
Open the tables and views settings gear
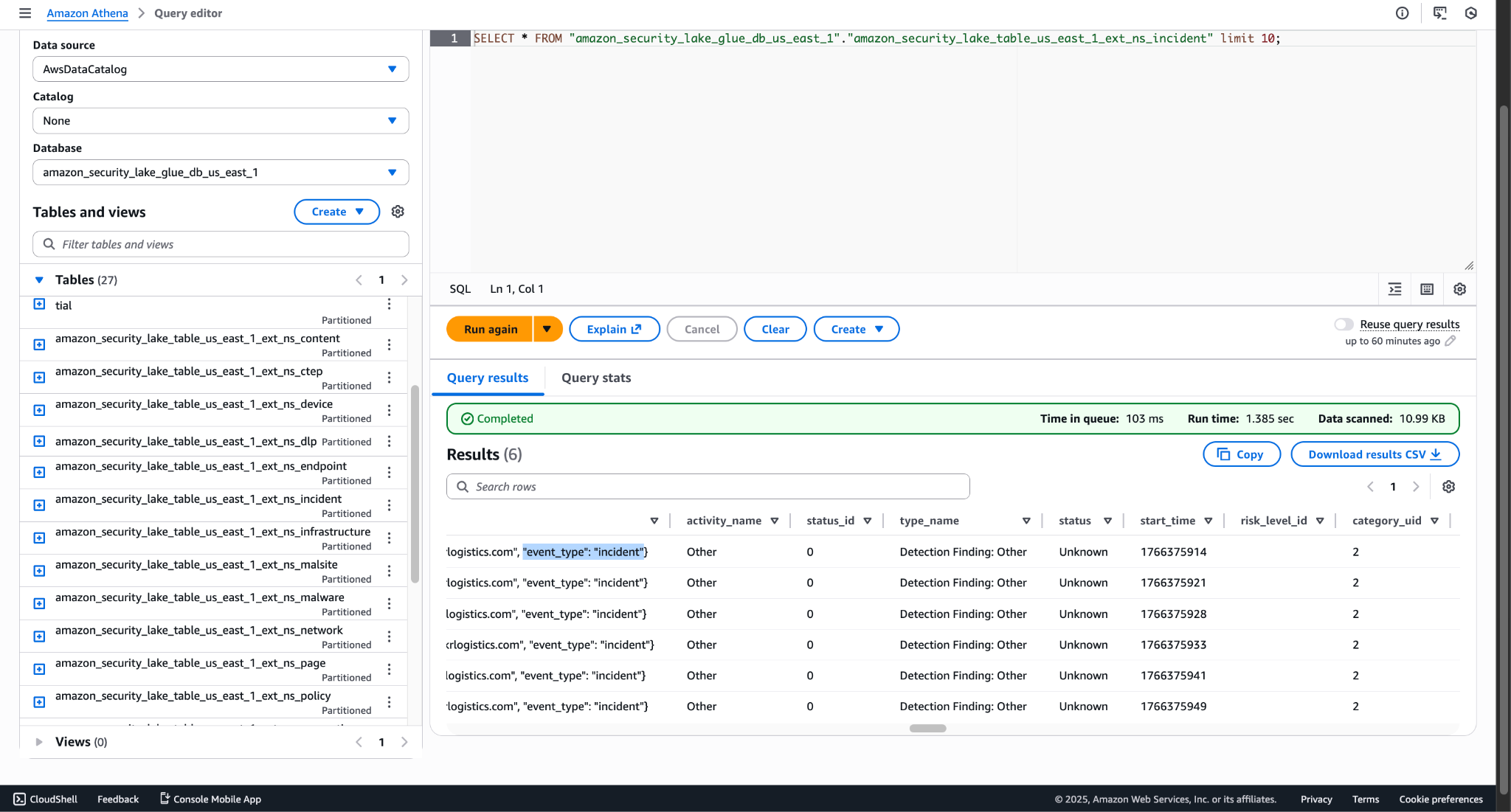(x=398, y=212)
